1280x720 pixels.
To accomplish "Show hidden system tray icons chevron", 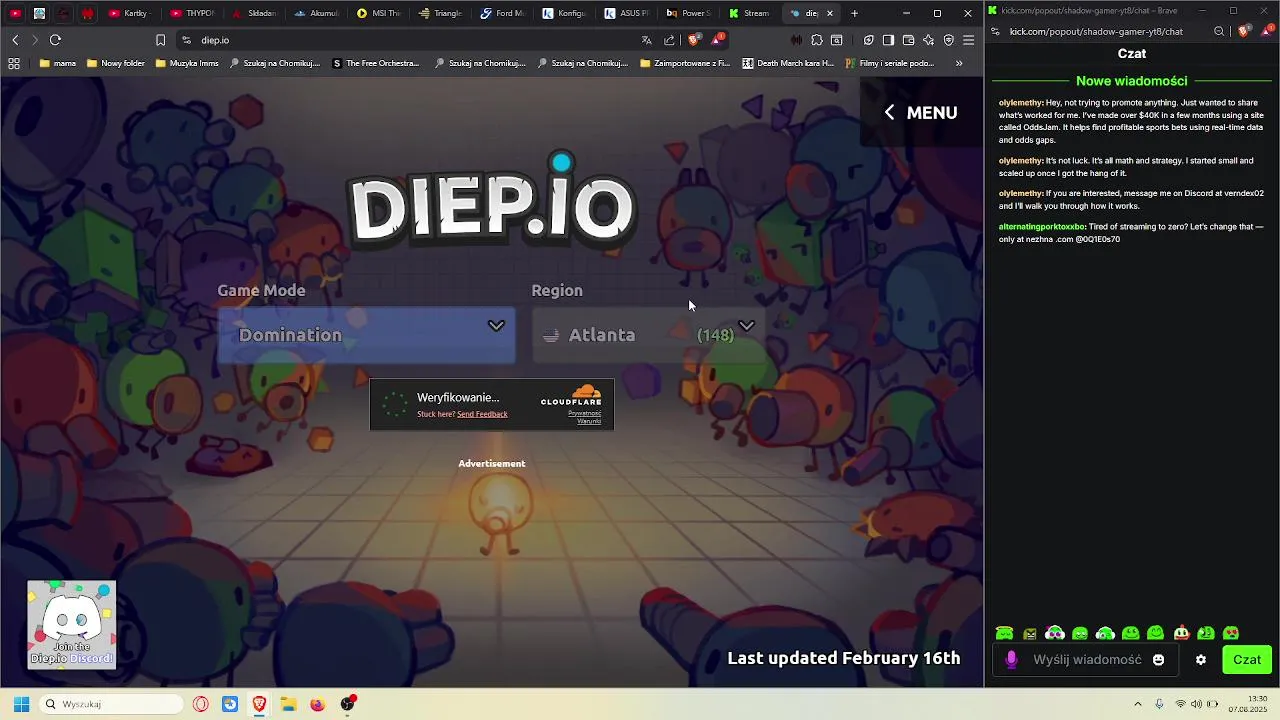I will [1137, 704].
